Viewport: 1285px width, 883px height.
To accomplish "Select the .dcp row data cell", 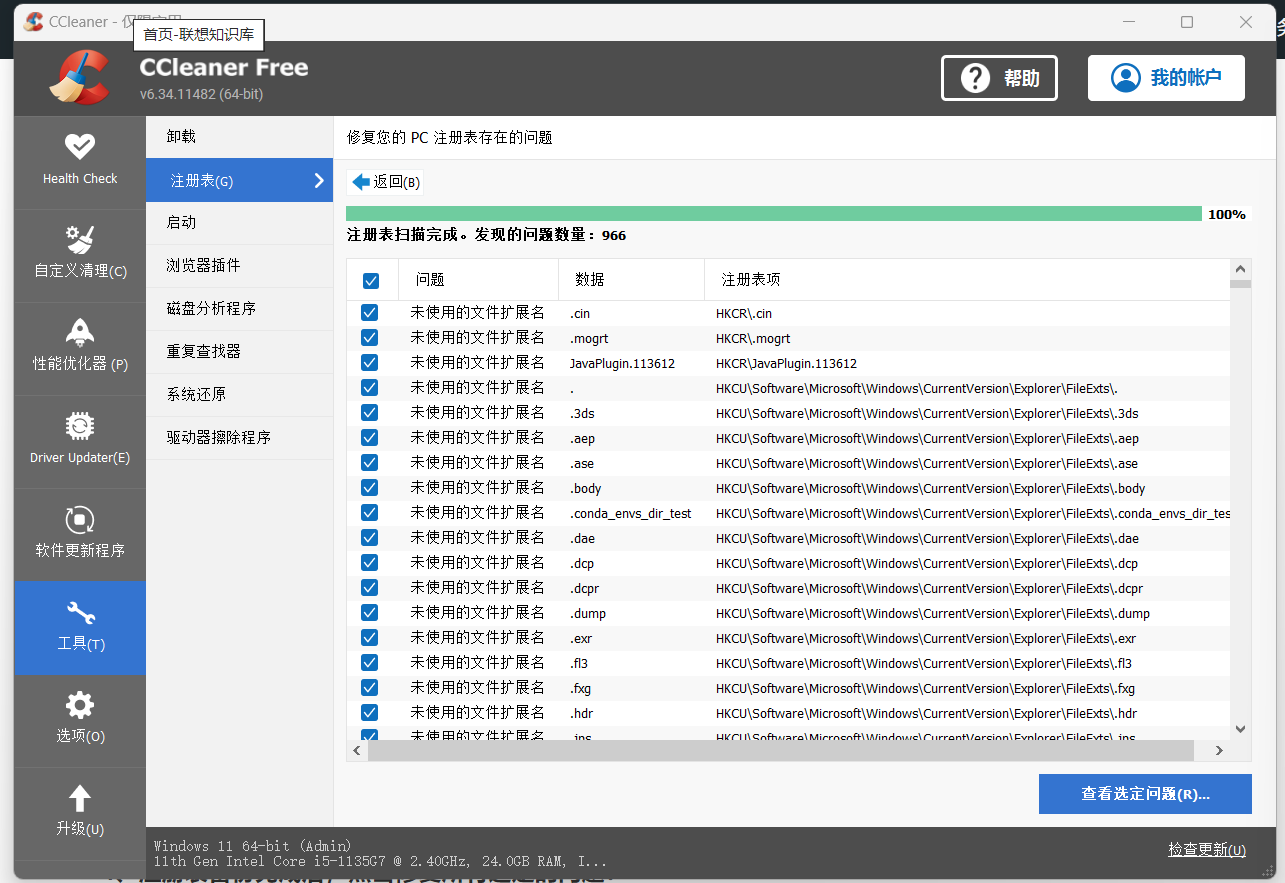I will tap(582, 564).
